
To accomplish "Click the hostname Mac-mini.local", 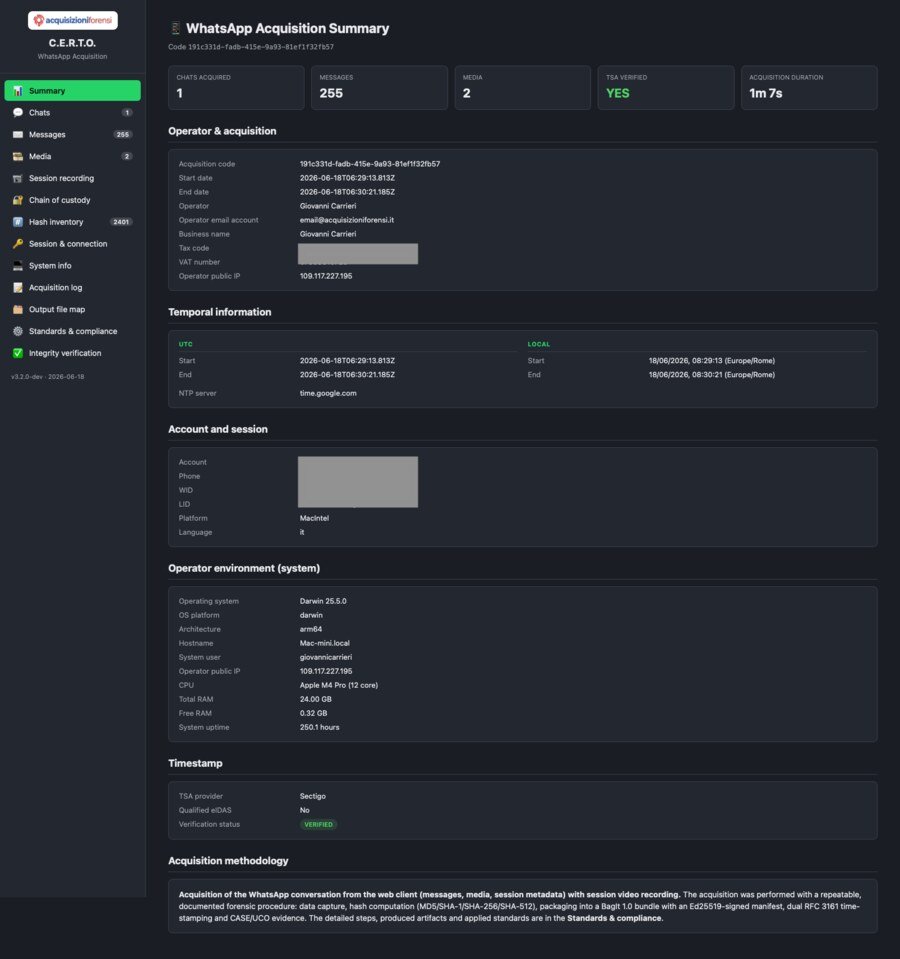I will 325,643.
